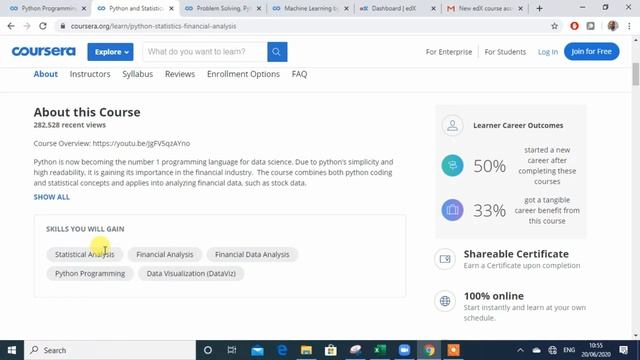Jump to the Syllabus section
Image resolution: width=640 pixels, height=360 pixels.
[138, 74]
